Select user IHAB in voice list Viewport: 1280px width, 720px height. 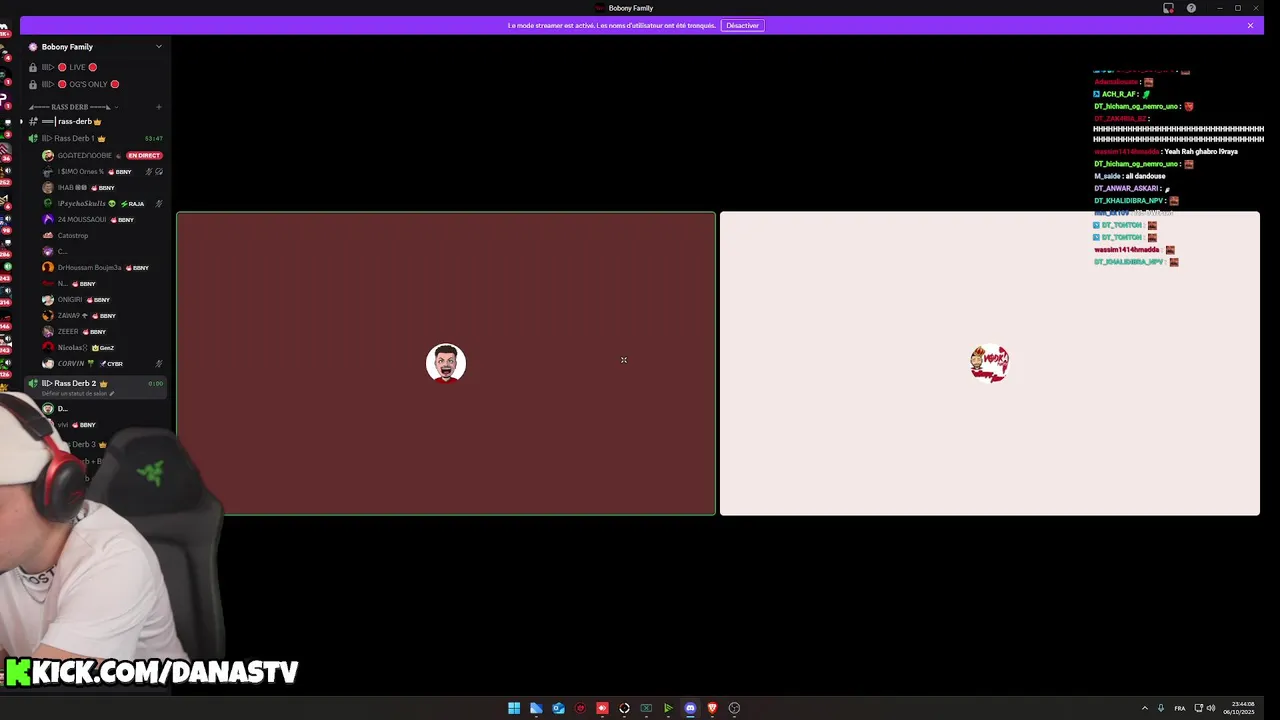click(x=102, y=188)
